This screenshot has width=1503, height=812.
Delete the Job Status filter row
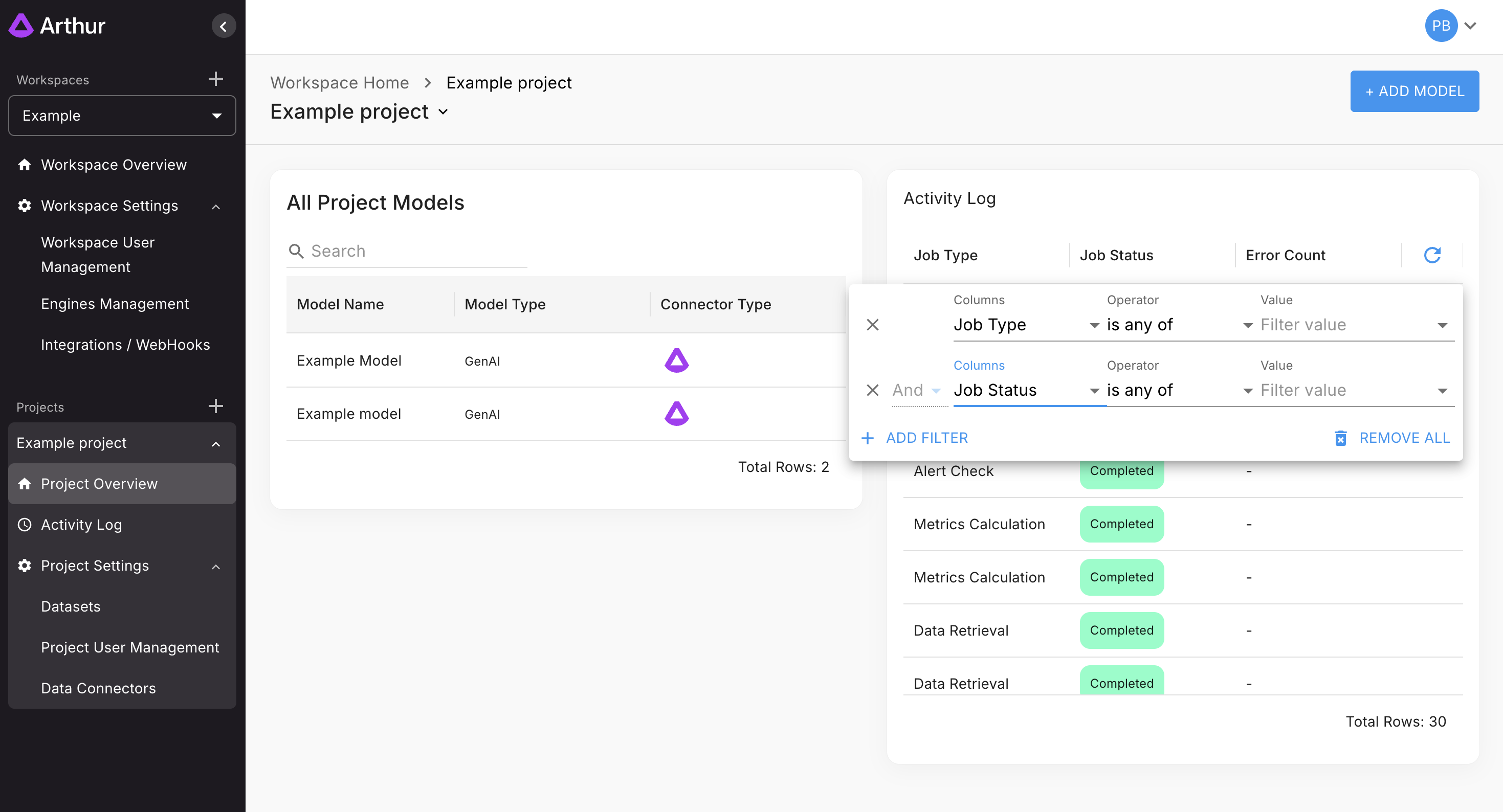tap(872, 390)
